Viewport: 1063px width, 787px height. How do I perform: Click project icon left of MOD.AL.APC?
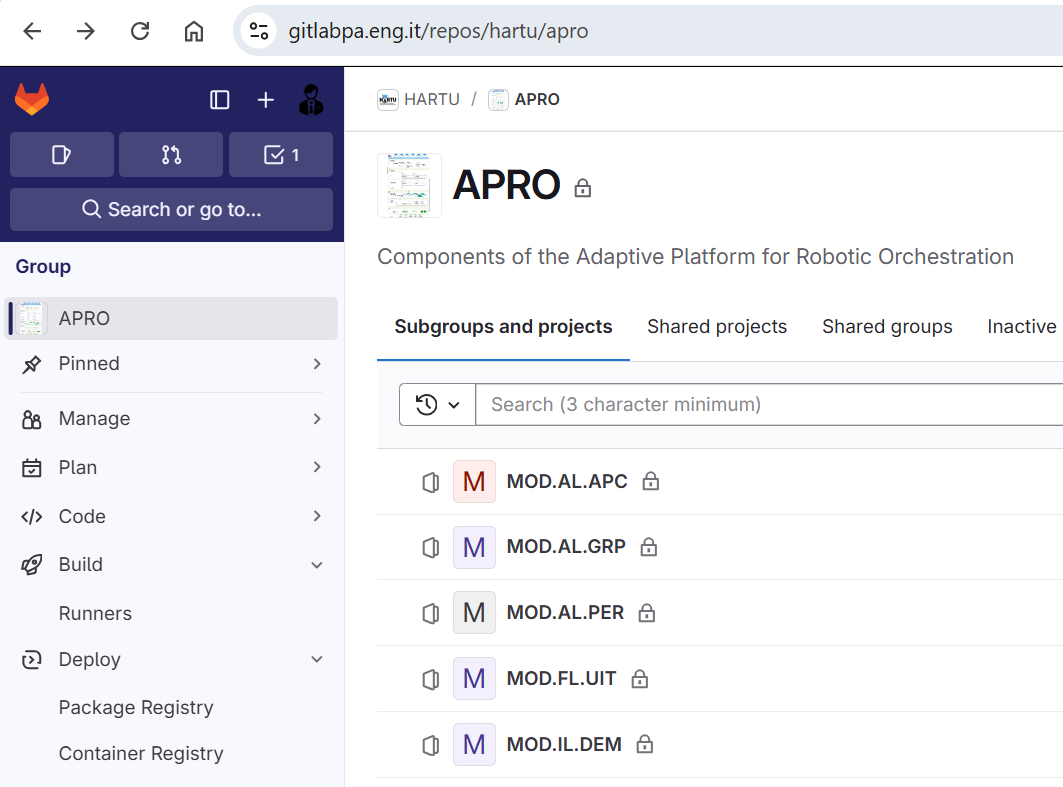[430, 482]
